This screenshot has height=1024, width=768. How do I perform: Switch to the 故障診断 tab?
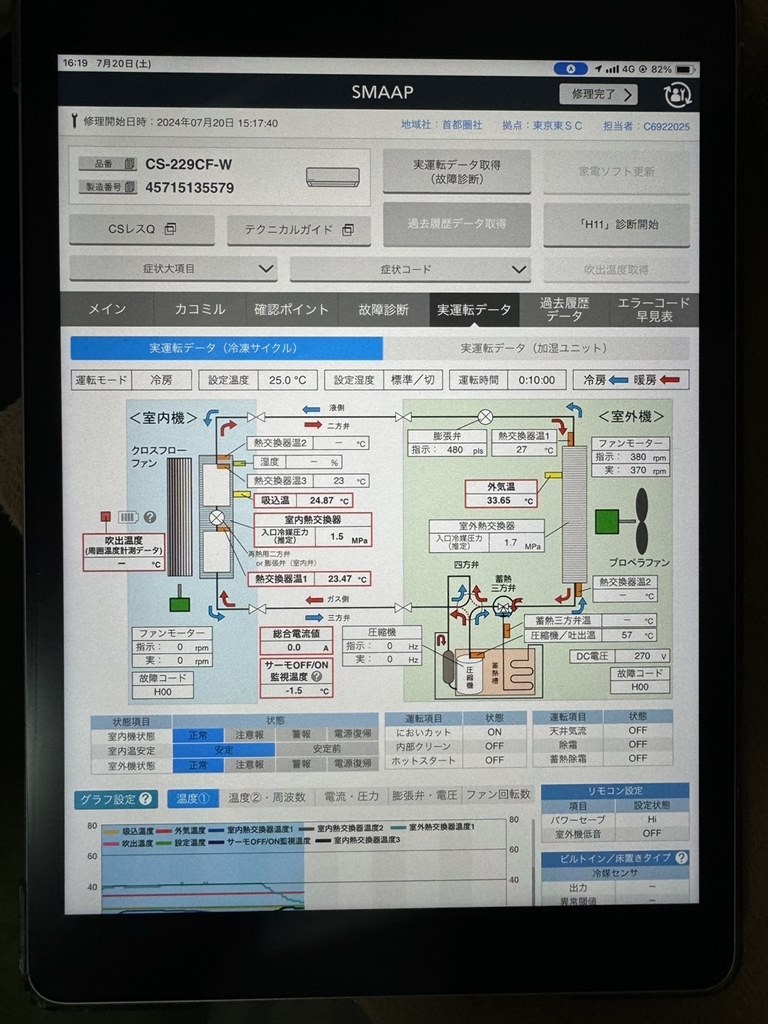(x=383, y=309)
